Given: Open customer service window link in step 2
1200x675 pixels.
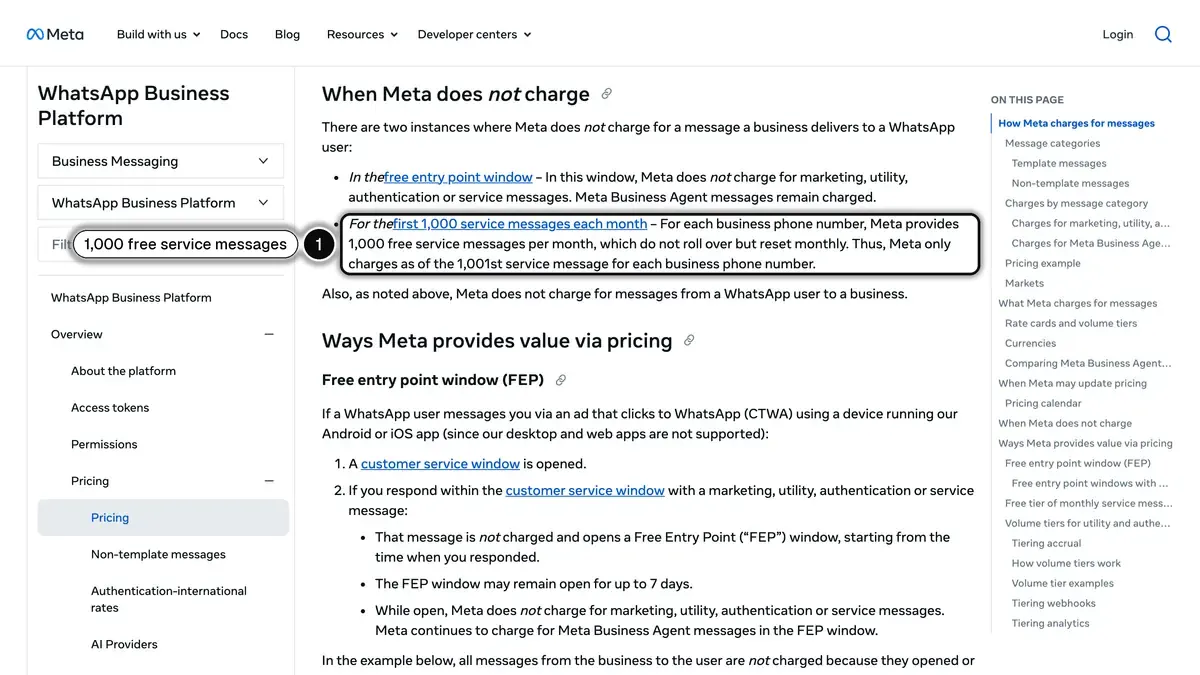Looking at the screenshot, I should click(585, 490).
